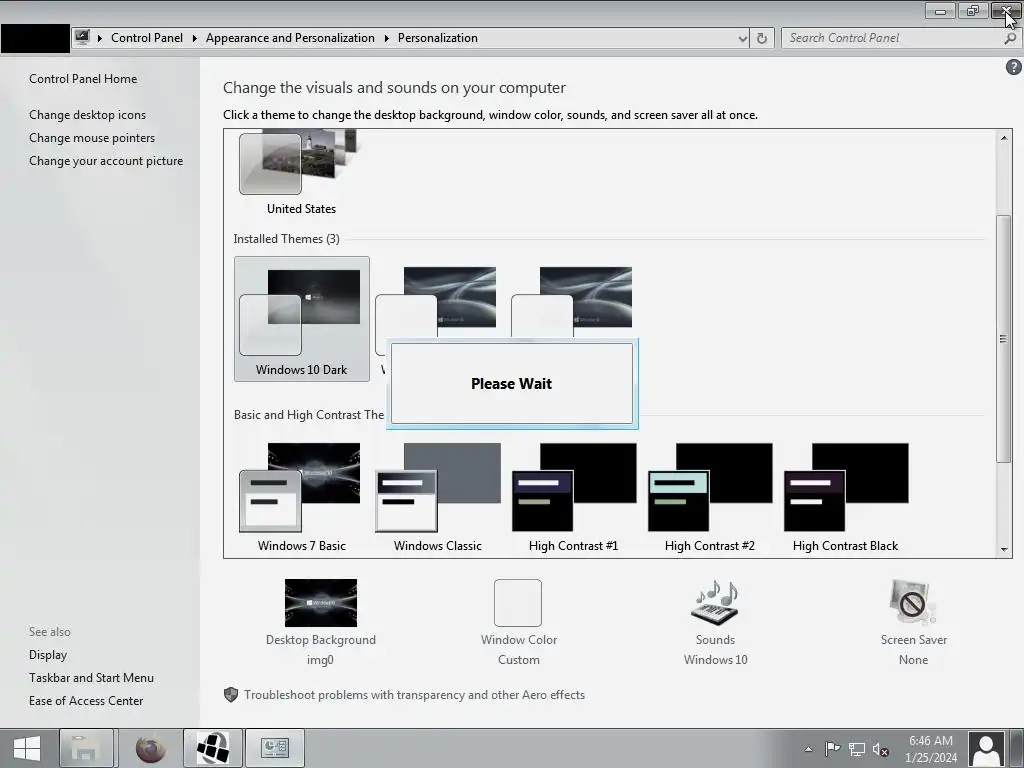Open Troubleshoot problems with transparency link
The height and width of the screenshot is (768, 1024).
pyautogui.click(x=414, y=695)
